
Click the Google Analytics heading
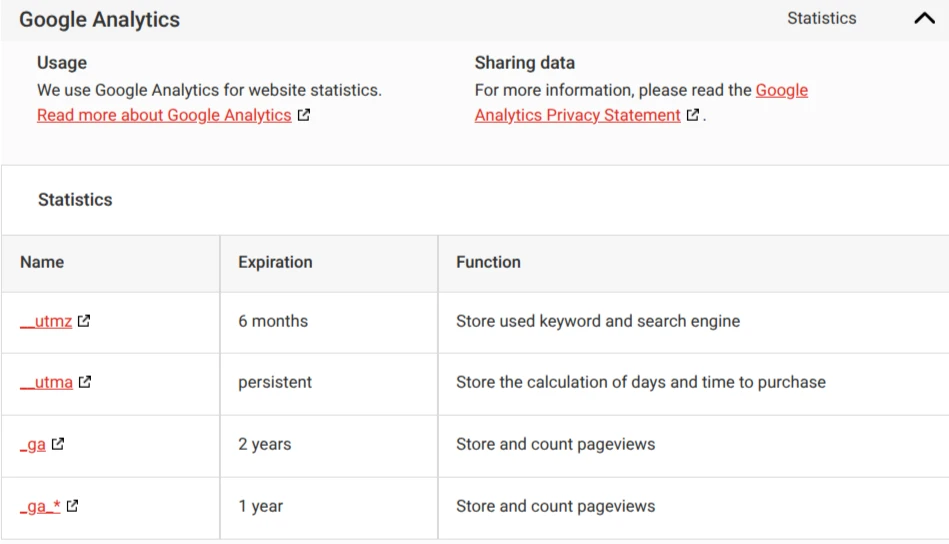tap(99, 19)
